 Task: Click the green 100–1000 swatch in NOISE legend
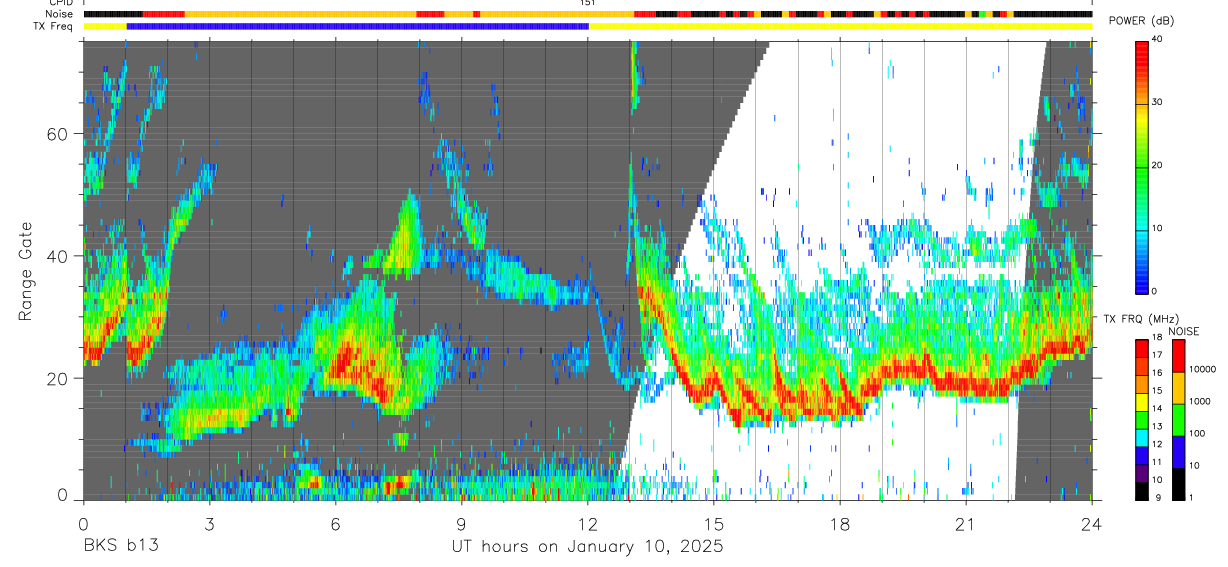1178,419
